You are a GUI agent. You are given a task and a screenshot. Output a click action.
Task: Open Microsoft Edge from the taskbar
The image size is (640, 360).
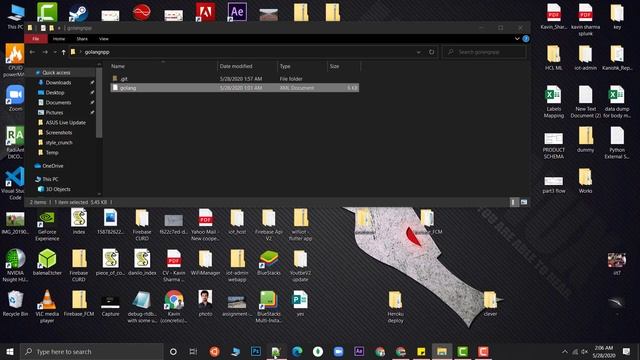(297, 351)
